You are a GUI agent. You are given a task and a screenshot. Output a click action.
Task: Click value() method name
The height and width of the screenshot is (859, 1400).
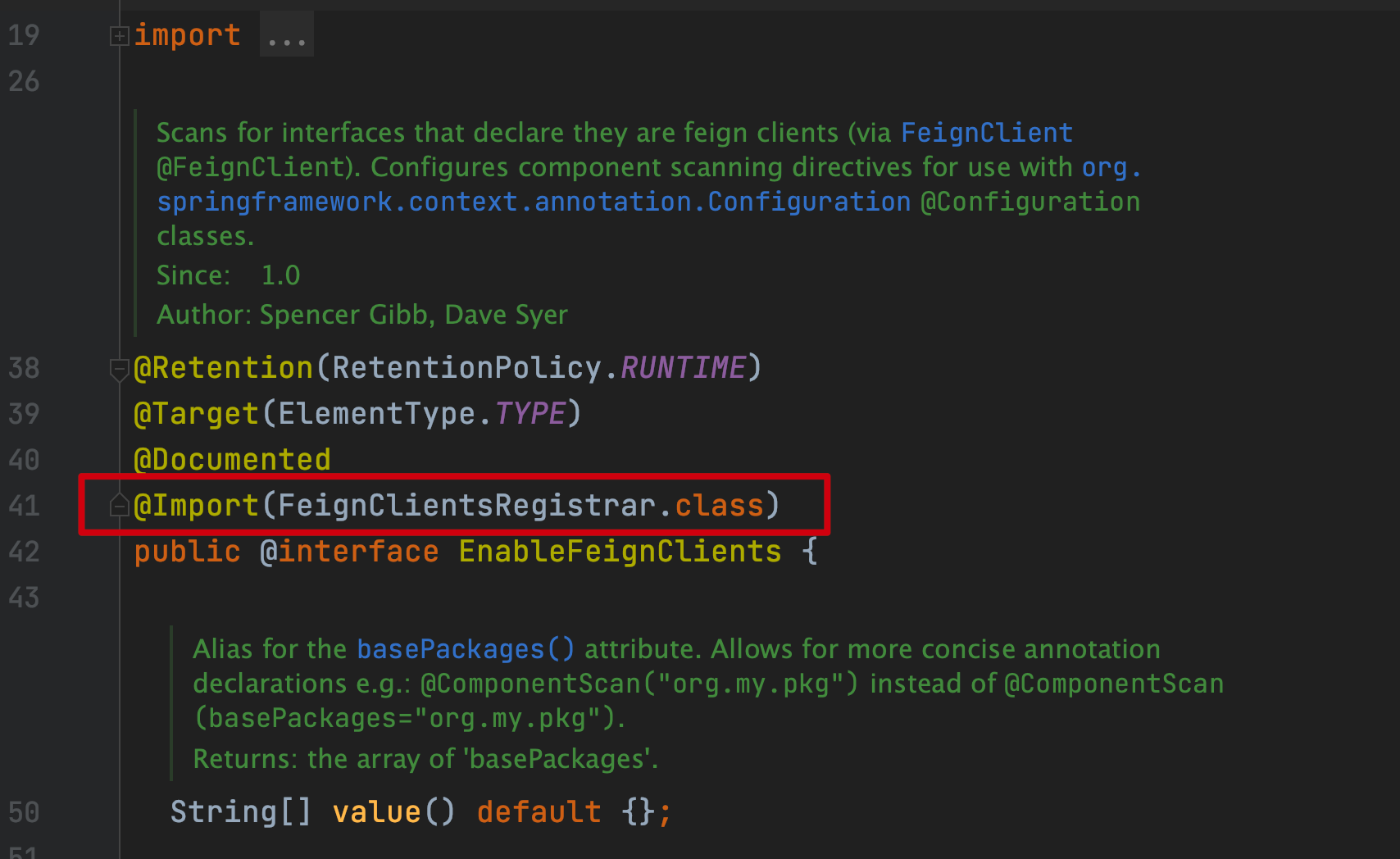click(x=376, y=812)
